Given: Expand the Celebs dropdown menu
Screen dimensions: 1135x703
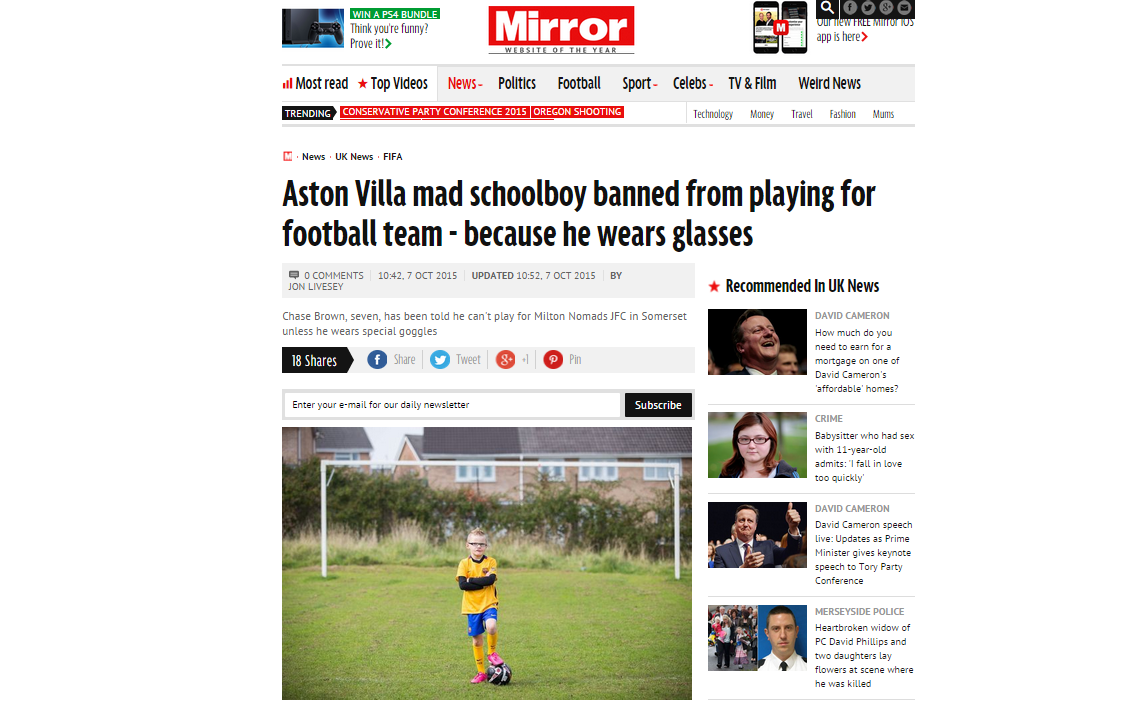Looking at the screenshot, I should [693, 84].
